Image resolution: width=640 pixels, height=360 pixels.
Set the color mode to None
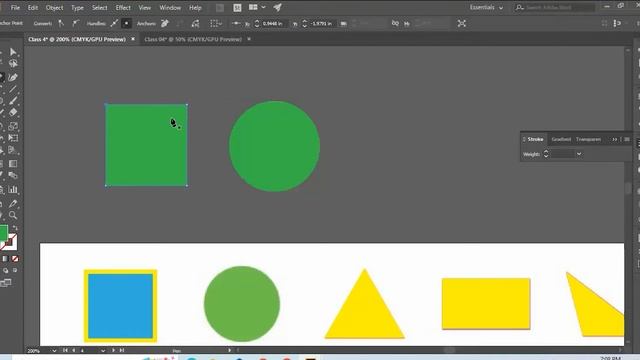click(15, 259)
